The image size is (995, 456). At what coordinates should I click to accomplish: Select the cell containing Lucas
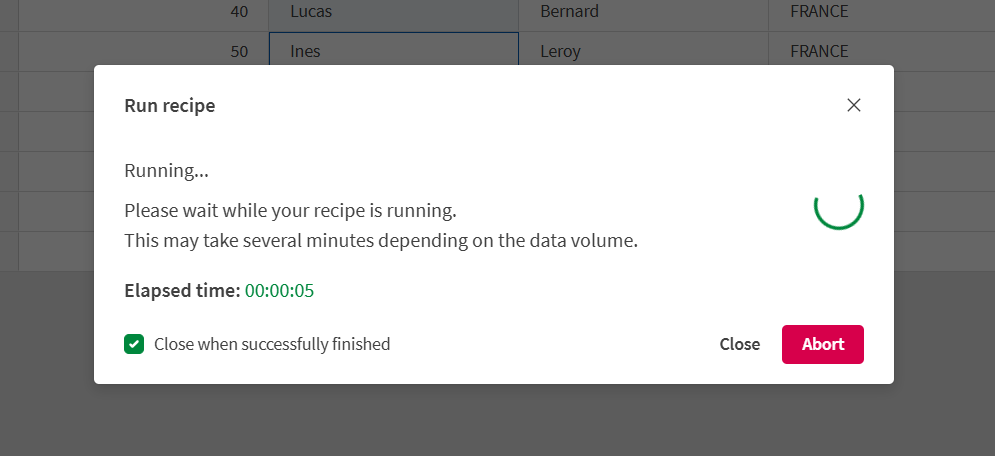pyautogui.click(x=392, y=12)
